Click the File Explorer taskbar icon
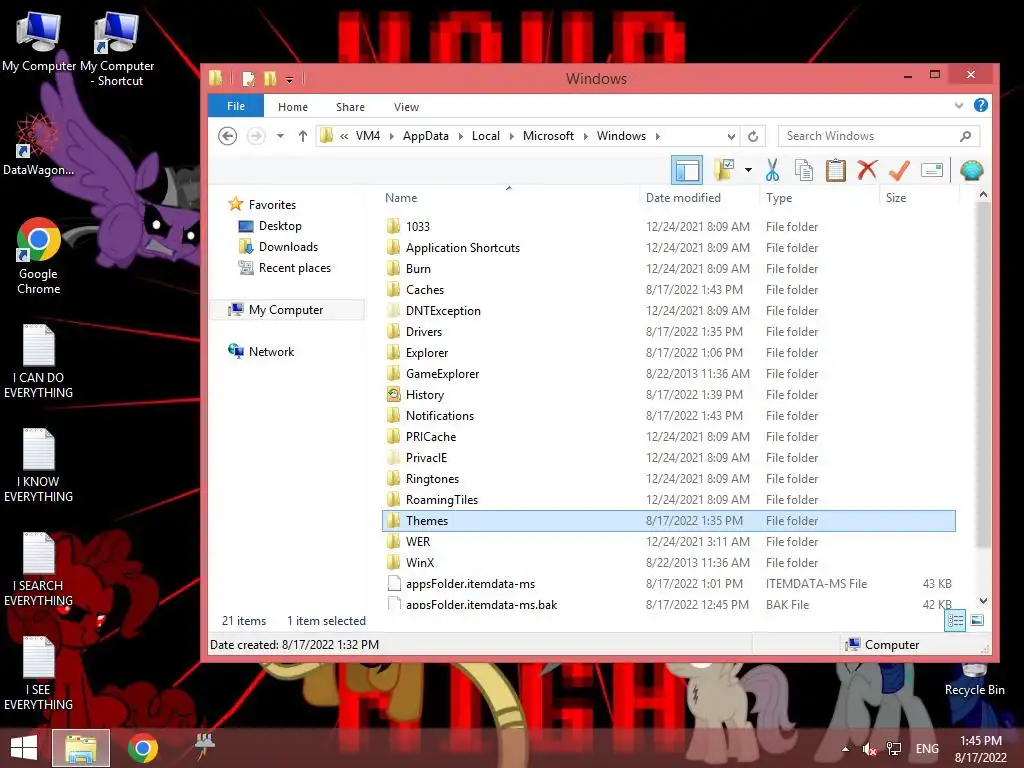 click(81, 748)
